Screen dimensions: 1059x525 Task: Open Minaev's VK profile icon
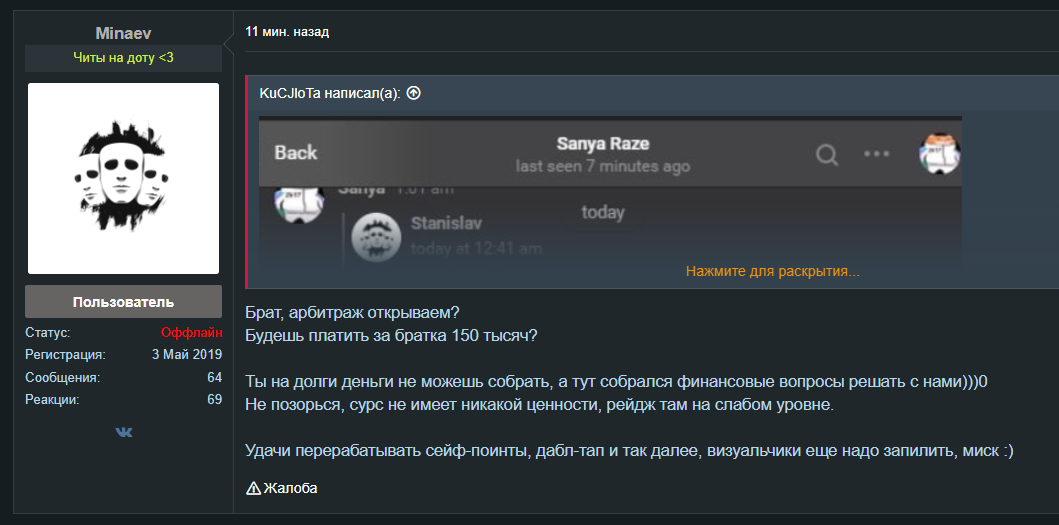click(124, 432)
